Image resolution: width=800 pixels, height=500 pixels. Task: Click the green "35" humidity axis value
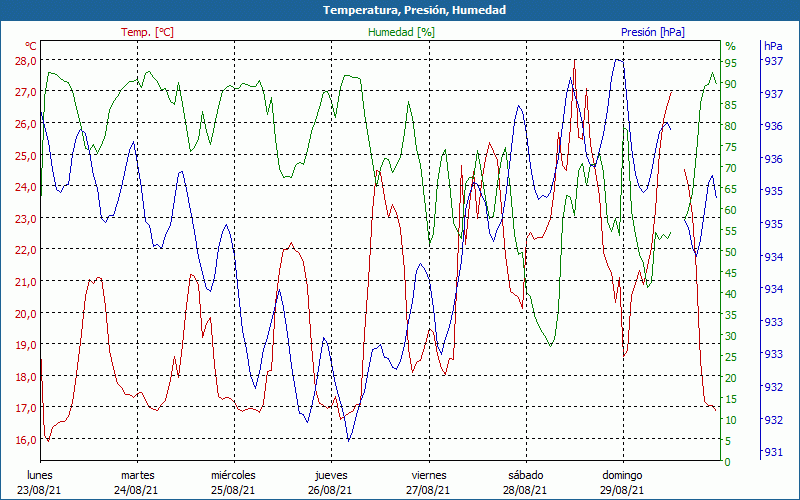pos(731,315)
